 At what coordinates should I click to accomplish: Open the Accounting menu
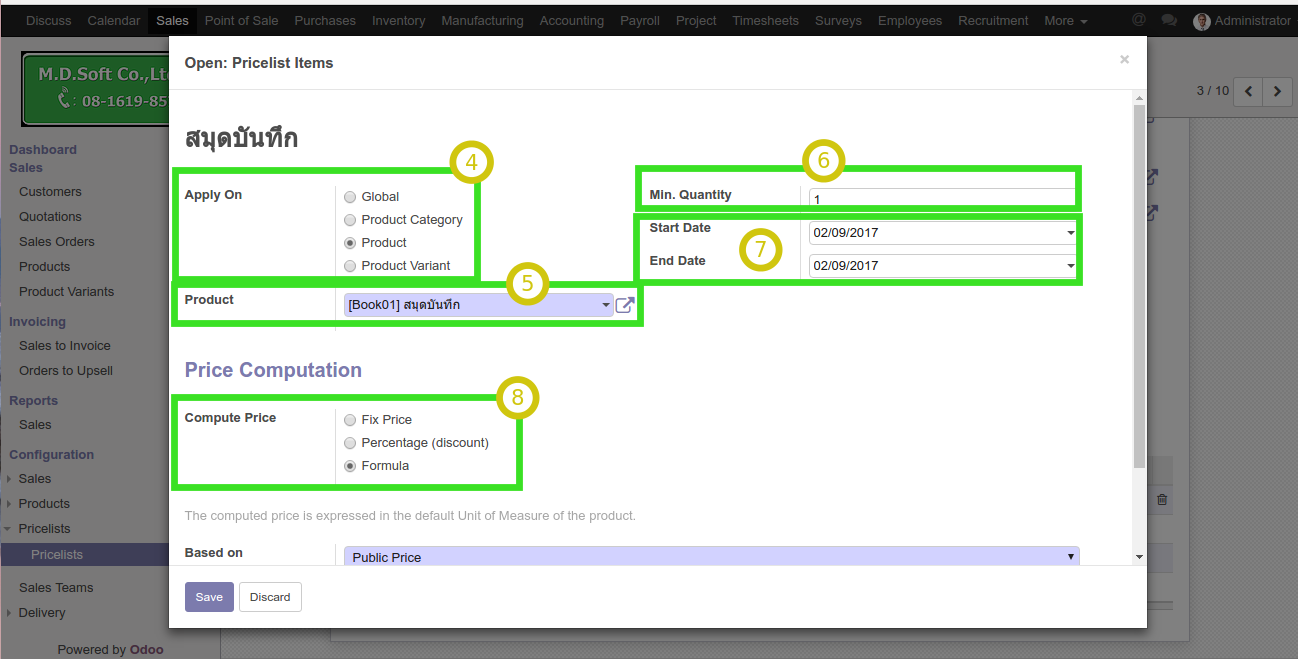coord(571,20)
